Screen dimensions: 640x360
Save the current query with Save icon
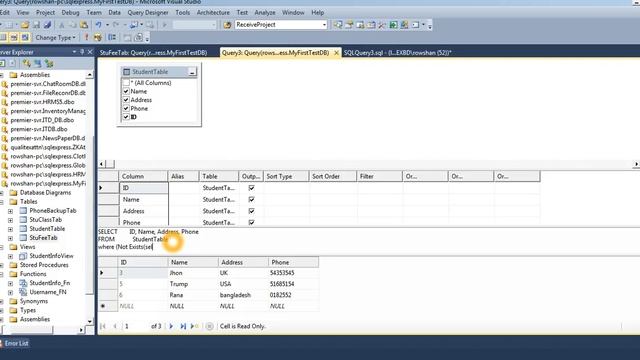click(x=36, y=25)
